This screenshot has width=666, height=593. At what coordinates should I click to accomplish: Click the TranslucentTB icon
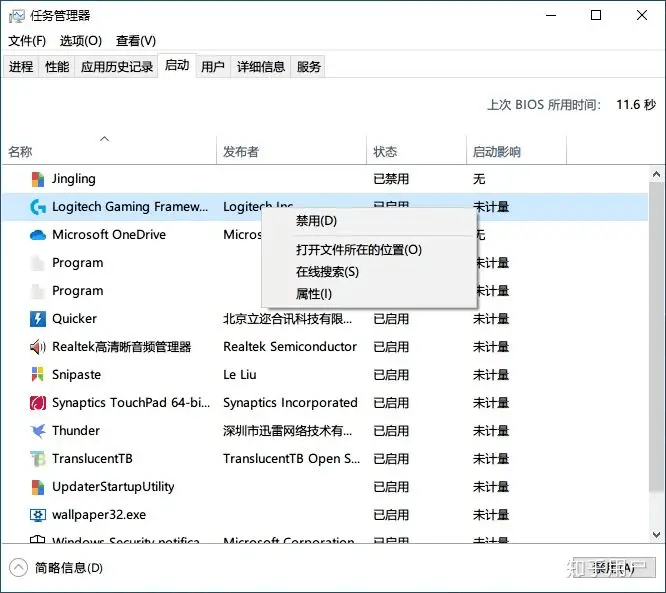38,459
